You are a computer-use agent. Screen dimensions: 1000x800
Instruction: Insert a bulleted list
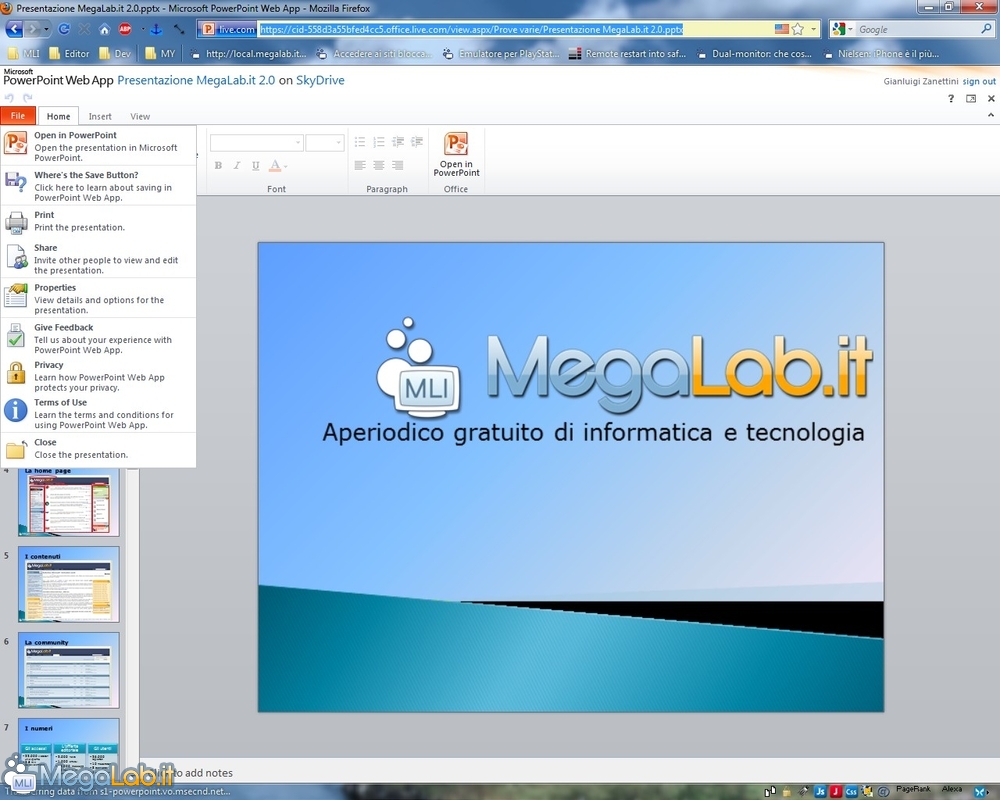(x=360, y=142)
